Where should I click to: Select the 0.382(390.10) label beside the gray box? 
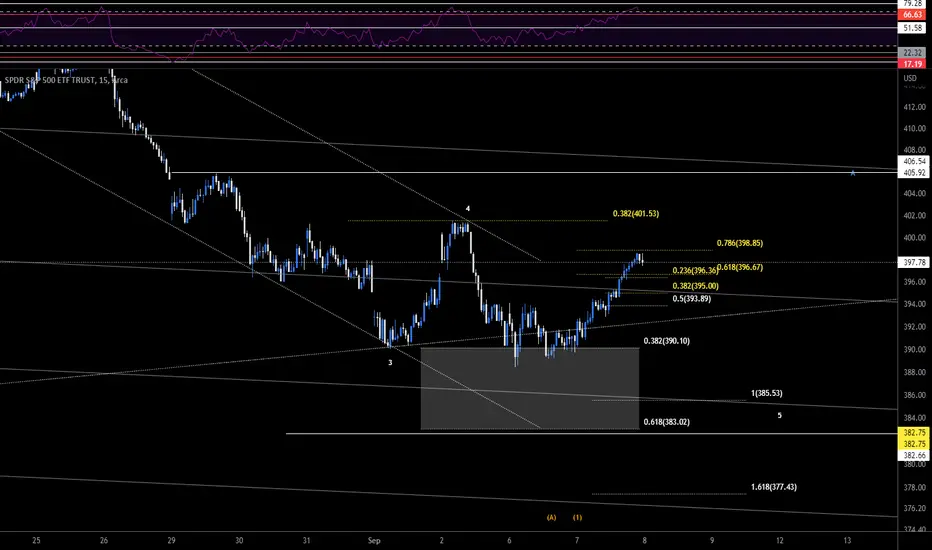[x=667, y=341]
